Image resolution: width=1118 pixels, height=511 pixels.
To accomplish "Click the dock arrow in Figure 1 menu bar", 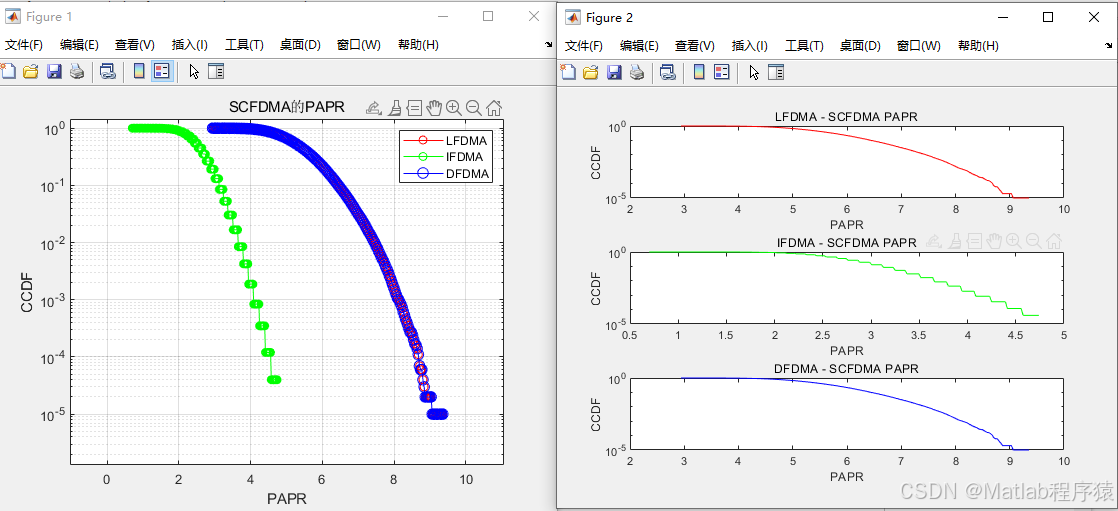I will pyautogui.click(x=549, y=44).
